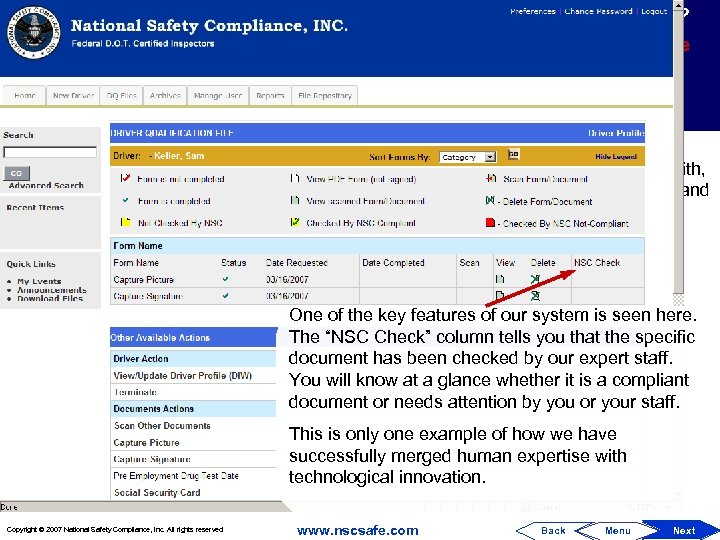
Task: Click the Not Checked By NSC legend icon
Action: pos(125,222)
